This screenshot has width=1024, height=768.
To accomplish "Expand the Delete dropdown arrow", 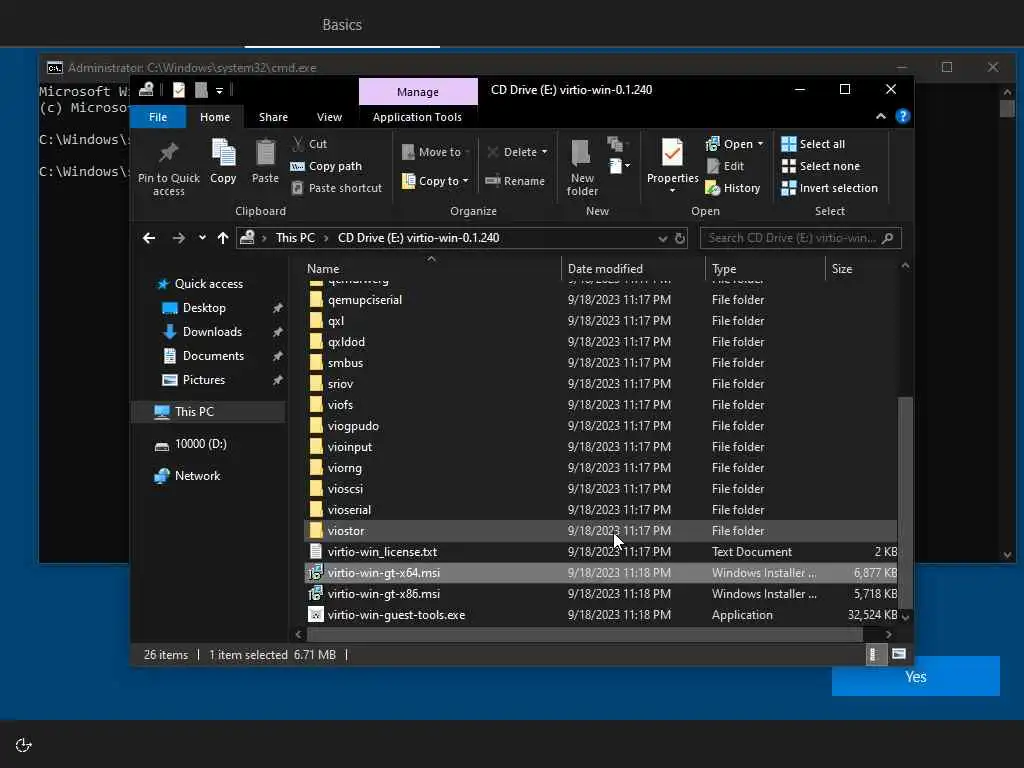I will pyautogui.click(x=544, y=152).
